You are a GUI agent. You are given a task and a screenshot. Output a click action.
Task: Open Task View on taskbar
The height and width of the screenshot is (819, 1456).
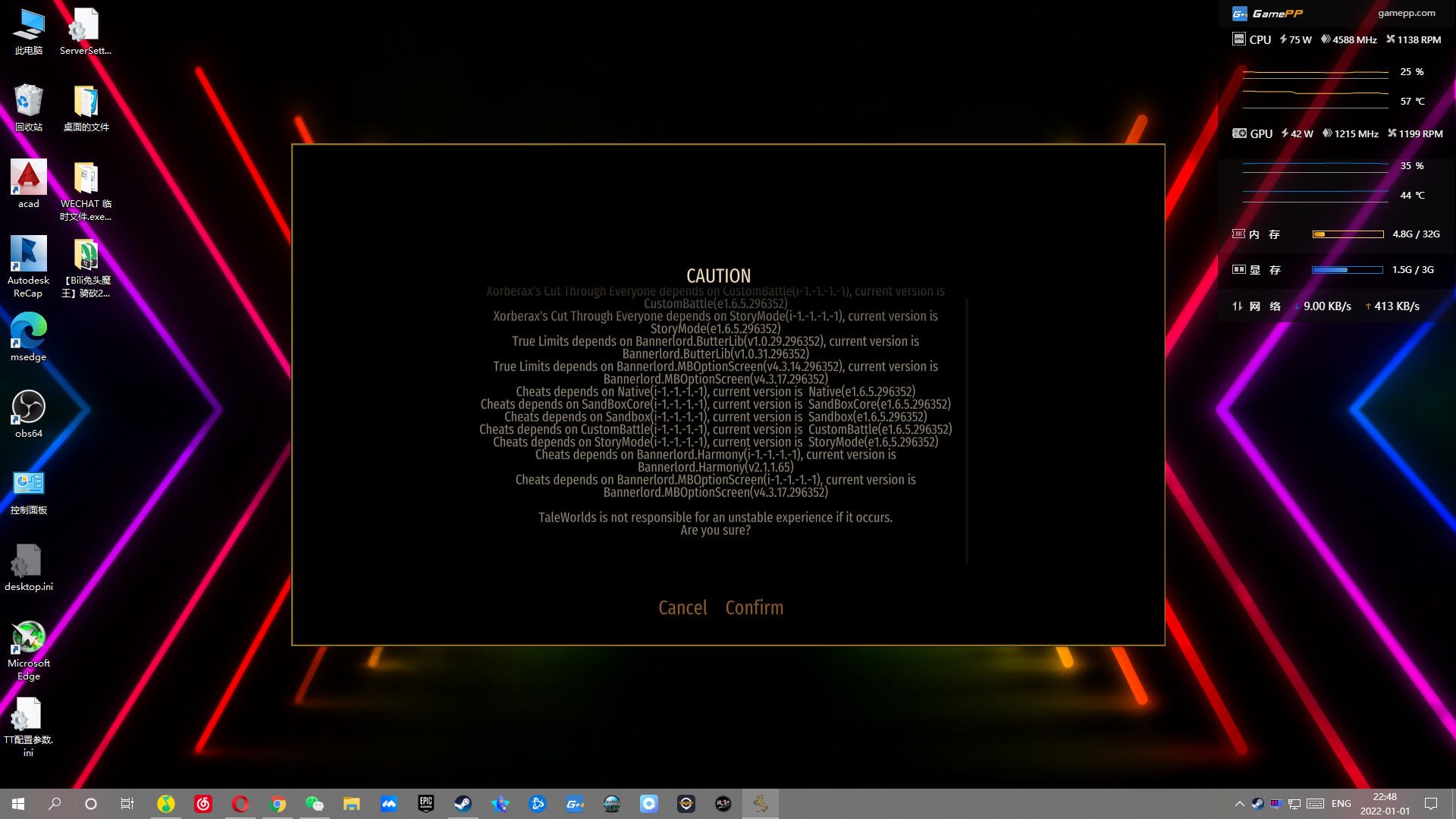127,804
